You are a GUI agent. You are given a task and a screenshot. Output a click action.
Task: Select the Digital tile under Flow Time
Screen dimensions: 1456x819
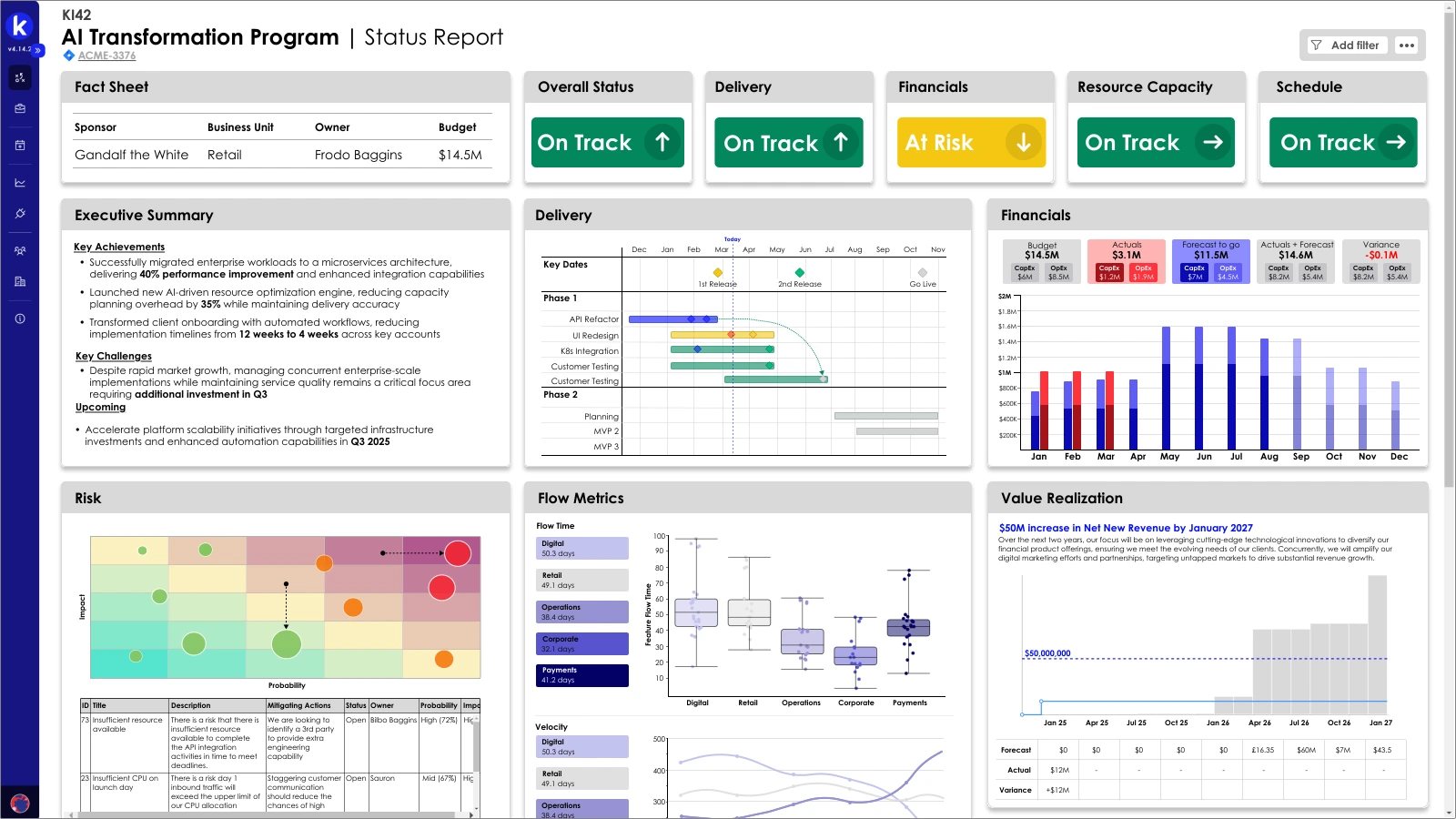tap(582, 549)
